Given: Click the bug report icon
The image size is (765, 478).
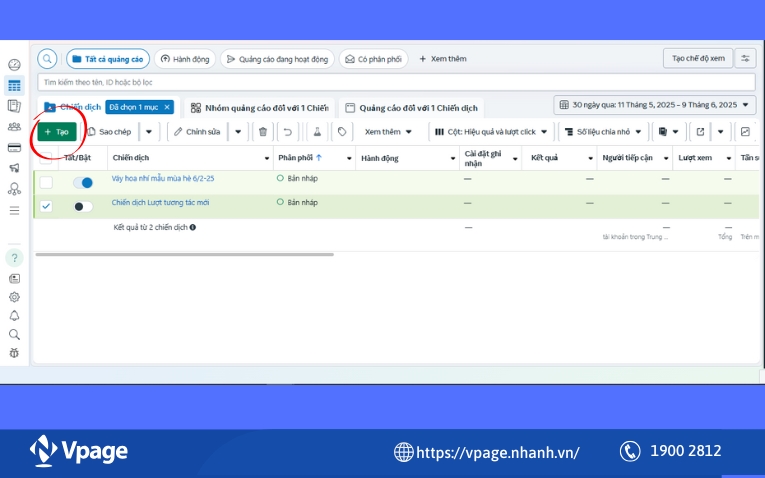Looking at the screenshot, I should point(14,353).
